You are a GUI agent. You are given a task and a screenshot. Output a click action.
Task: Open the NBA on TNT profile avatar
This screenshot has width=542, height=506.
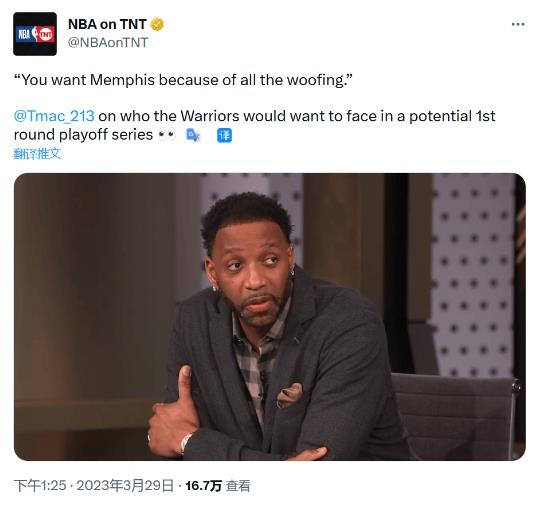[35, 34]
